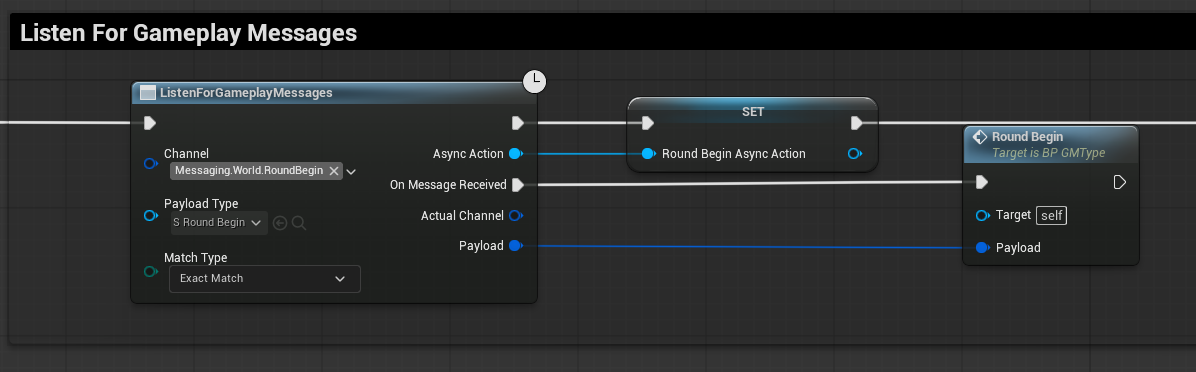Click the Actual Channel output pin
This screenshot has width=1196, height=372.
[516, 216]
